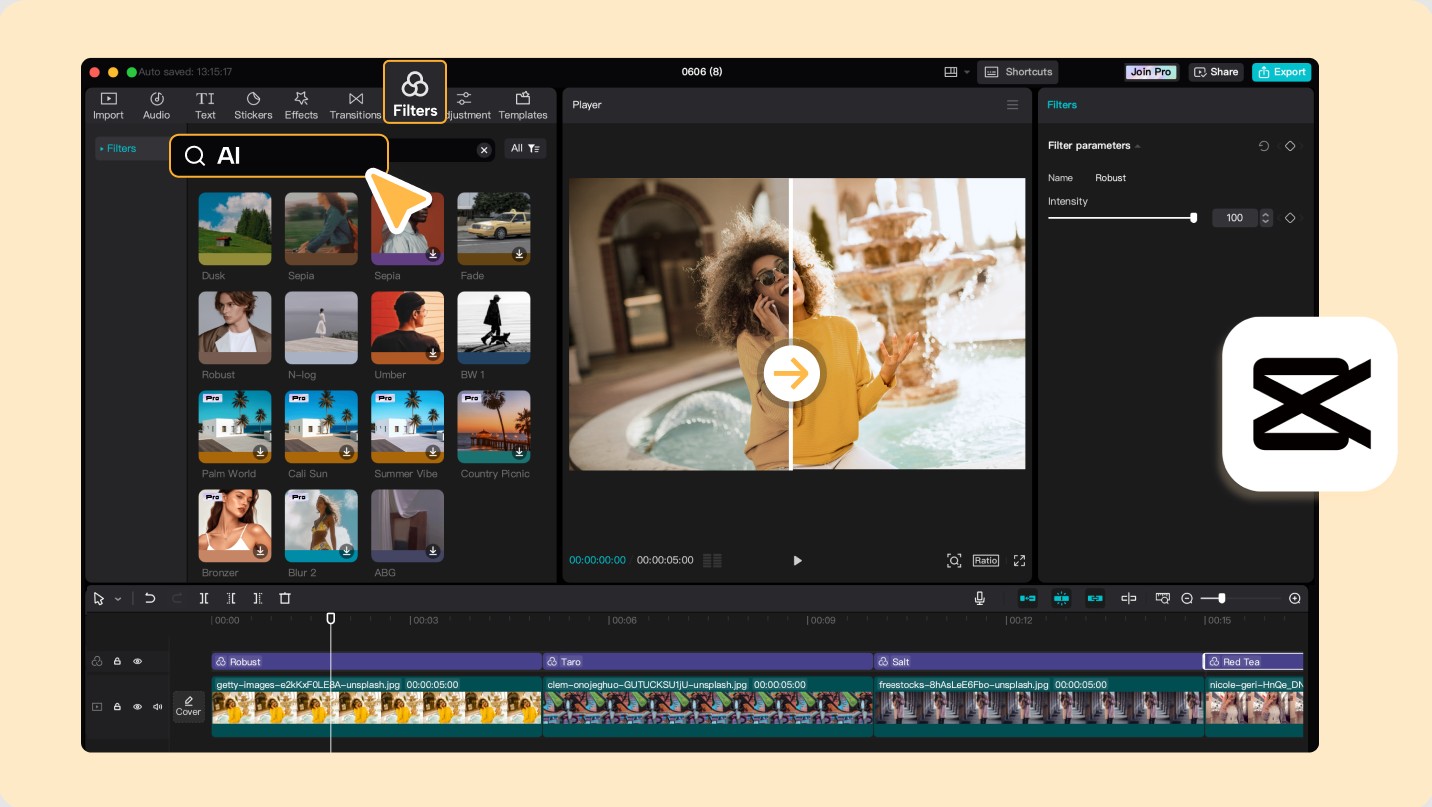Mute the main video track audio
Screen dimensions: 1432x807
pyautogui.click(x=157, y=707)
